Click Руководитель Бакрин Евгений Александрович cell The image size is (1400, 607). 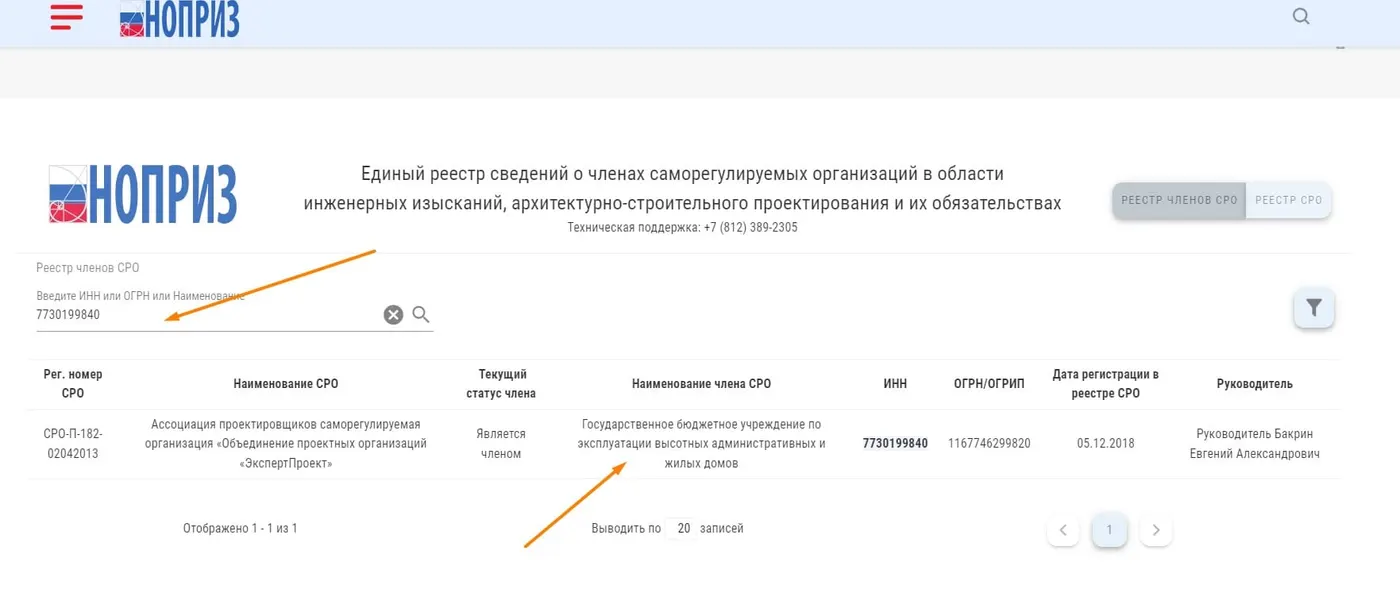click(x=1254, y=444)
